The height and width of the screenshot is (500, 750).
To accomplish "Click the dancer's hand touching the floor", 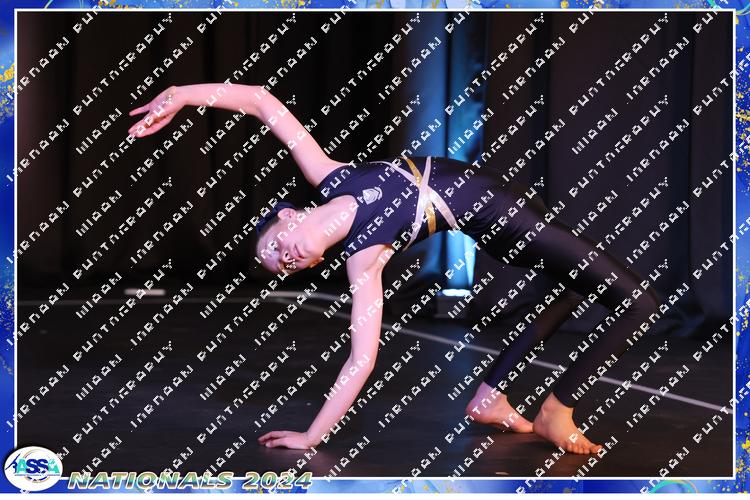I will coord(285,439).
